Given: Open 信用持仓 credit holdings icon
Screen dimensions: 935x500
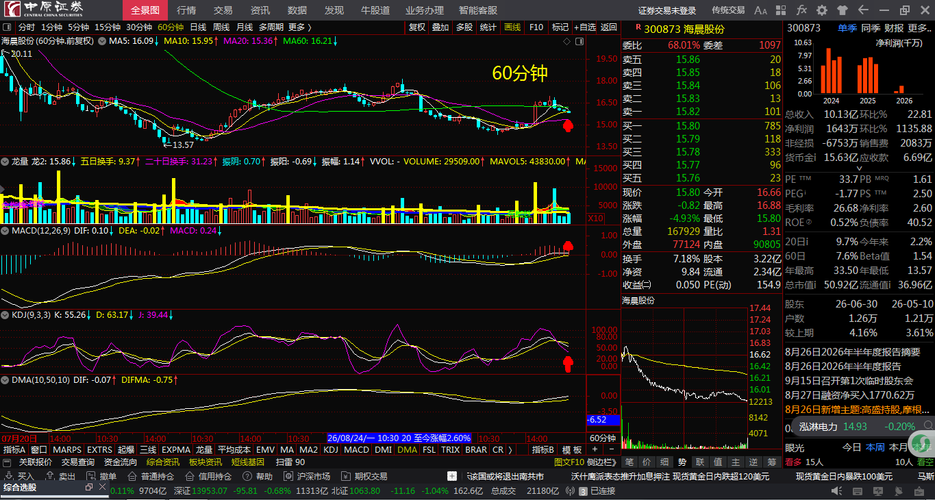Looking at the screenshot, I should (190, 476).
